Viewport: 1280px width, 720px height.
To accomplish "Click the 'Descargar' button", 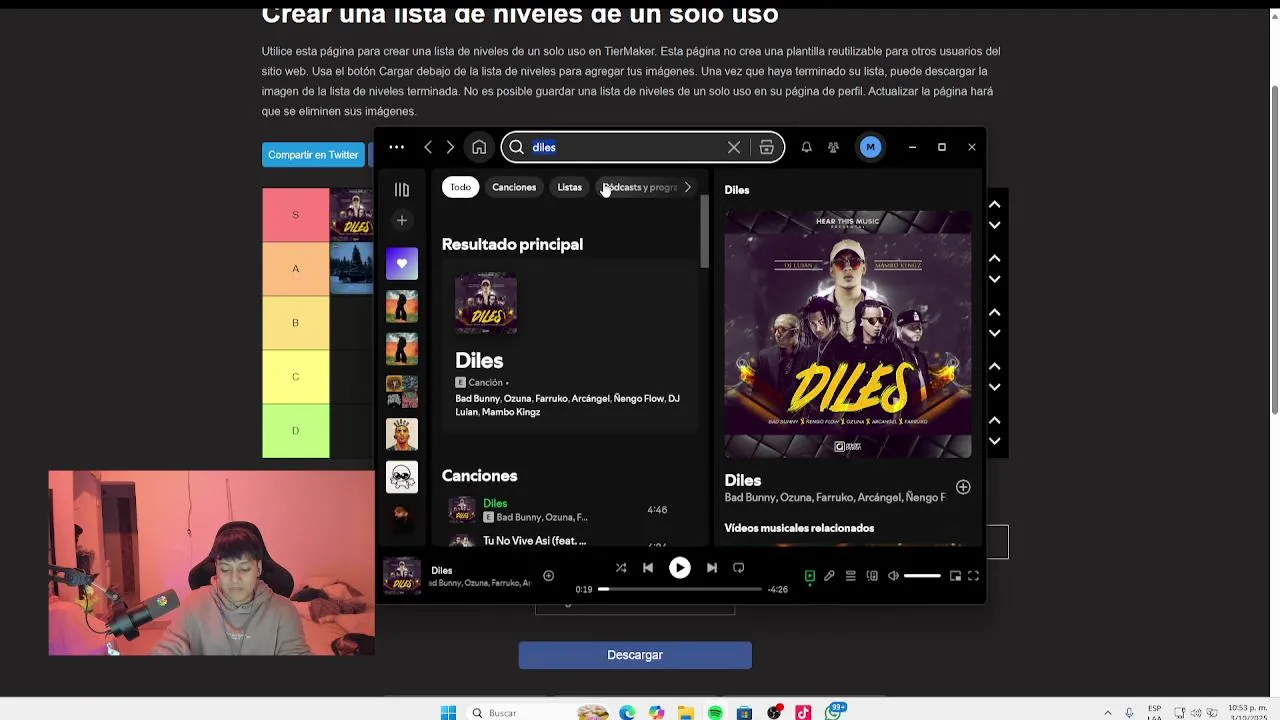I will point(635,655).
